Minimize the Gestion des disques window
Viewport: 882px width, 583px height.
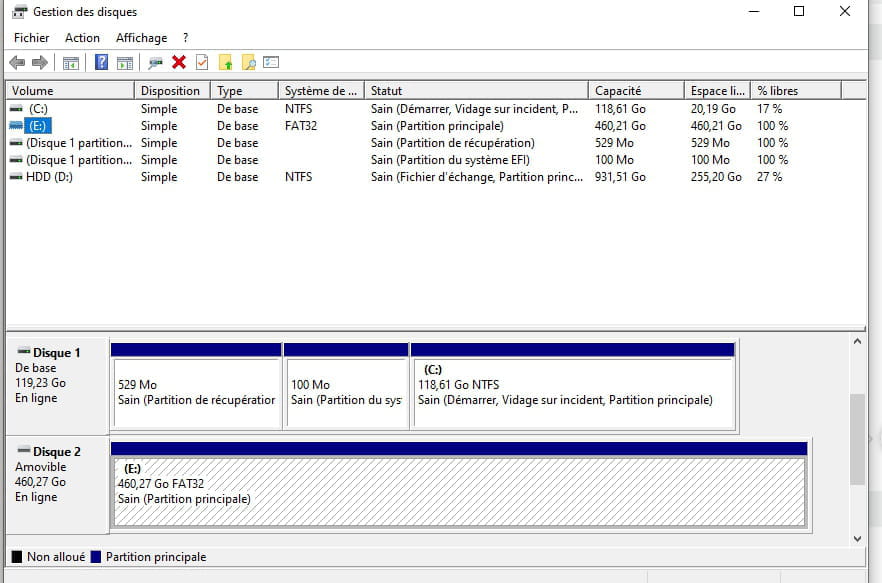[754, 11]
